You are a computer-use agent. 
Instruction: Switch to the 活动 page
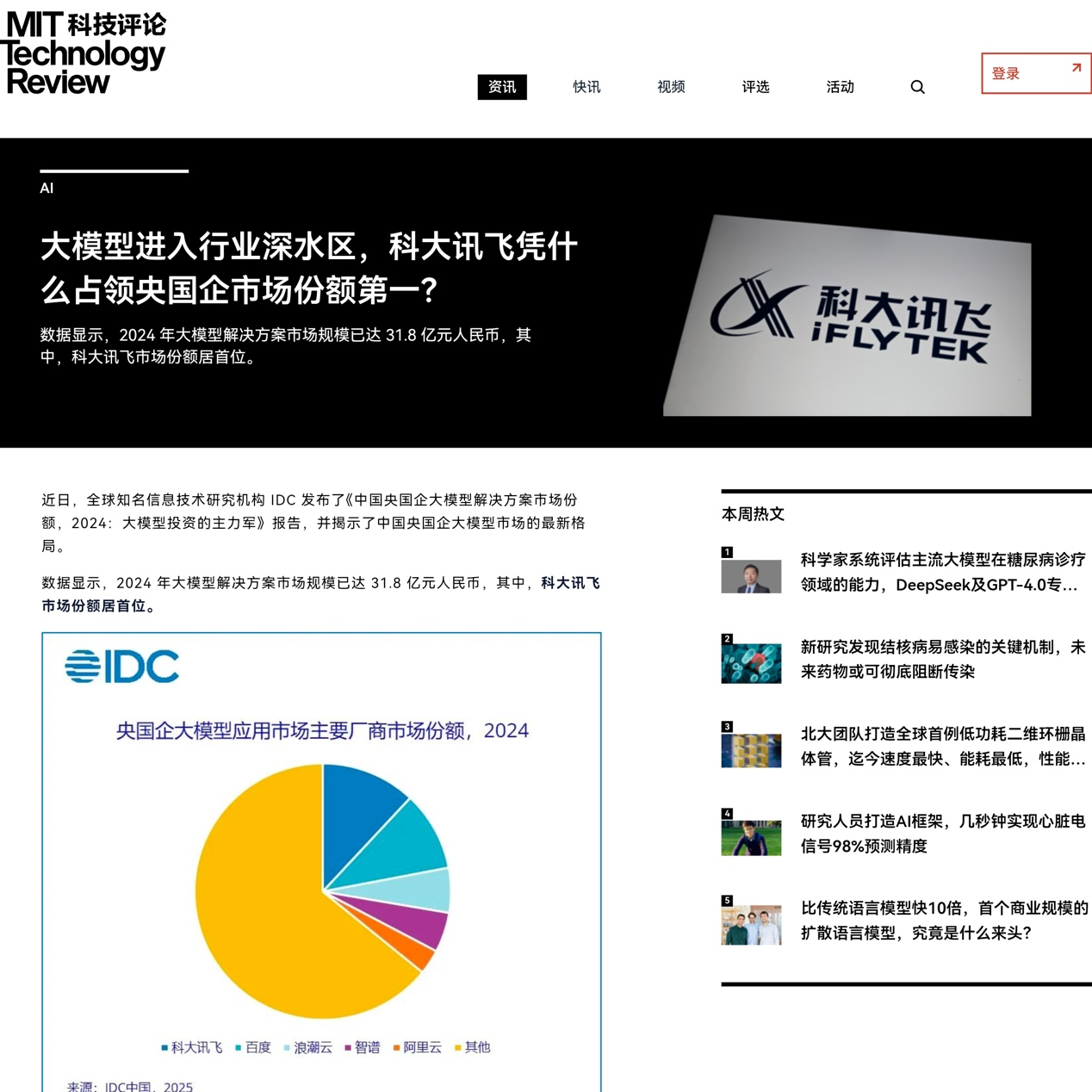pos(840,87)
